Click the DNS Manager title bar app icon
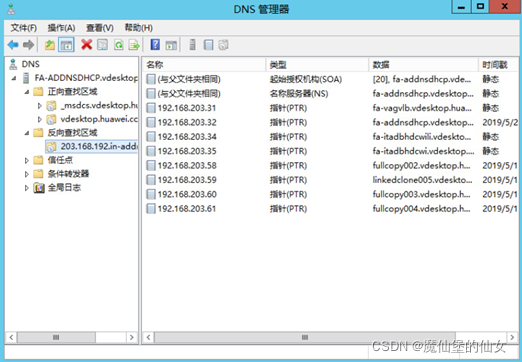This screenshot has height=362, width=522. pyautogui.click(x=11, y=9)
